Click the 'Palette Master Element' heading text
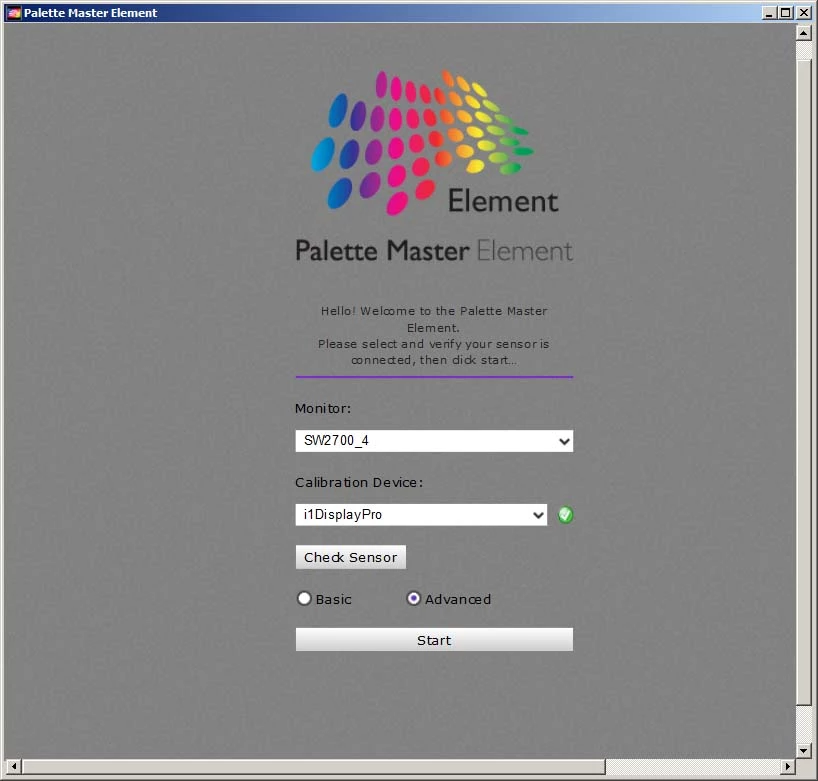This screenshot has height=781, width=818. point(434,251)
